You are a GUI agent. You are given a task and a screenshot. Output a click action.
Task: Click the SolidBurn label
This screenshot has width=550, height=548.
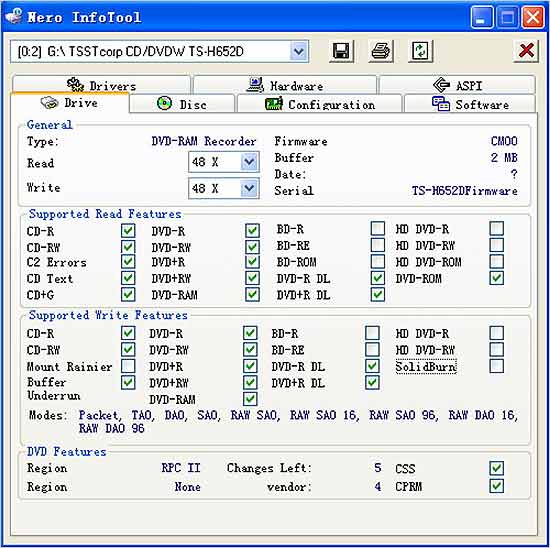(x=426, y=367)
